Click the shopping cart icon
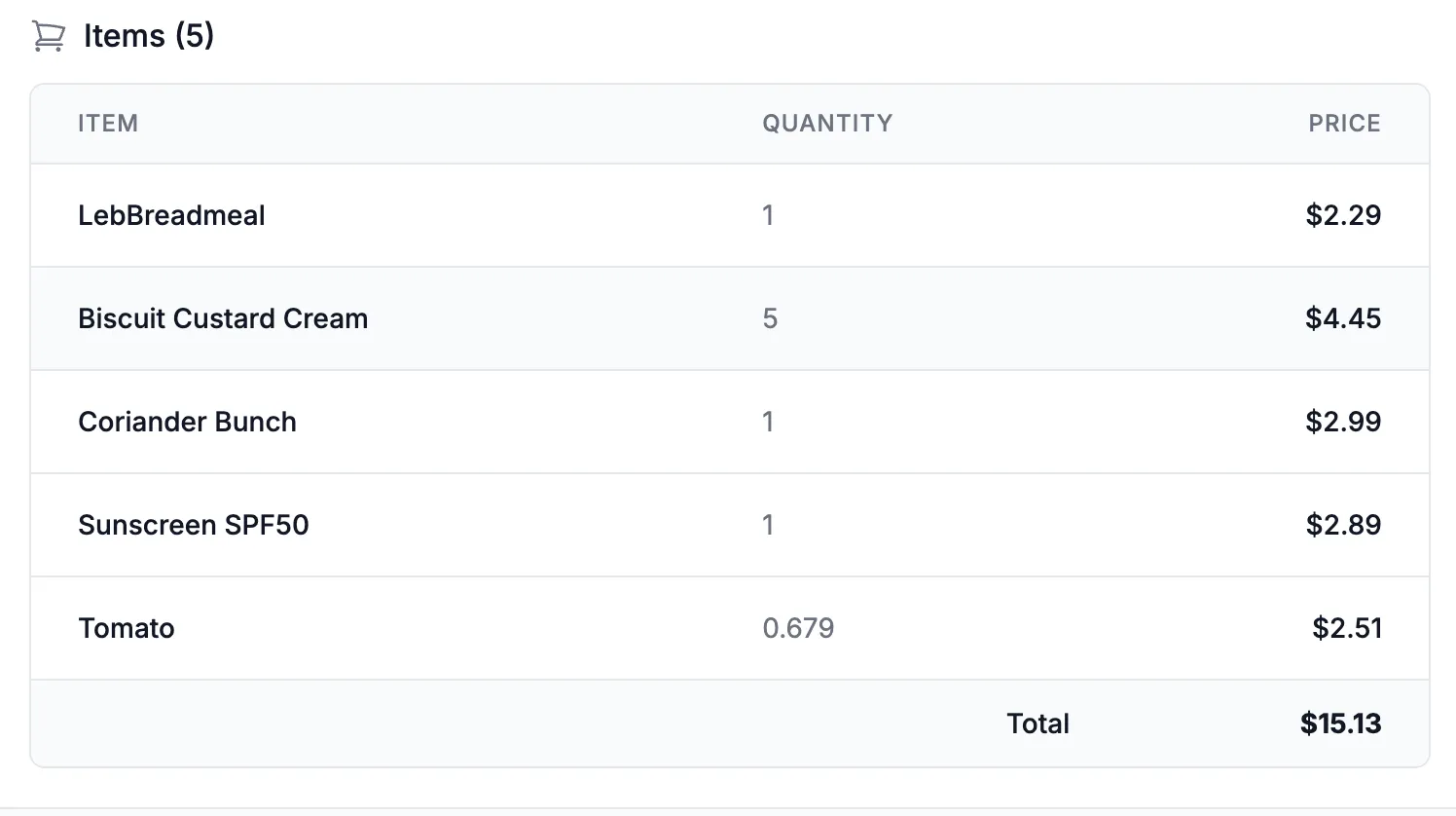The width and height of the screenshot is (1456, 816). (x=48, y=35)
